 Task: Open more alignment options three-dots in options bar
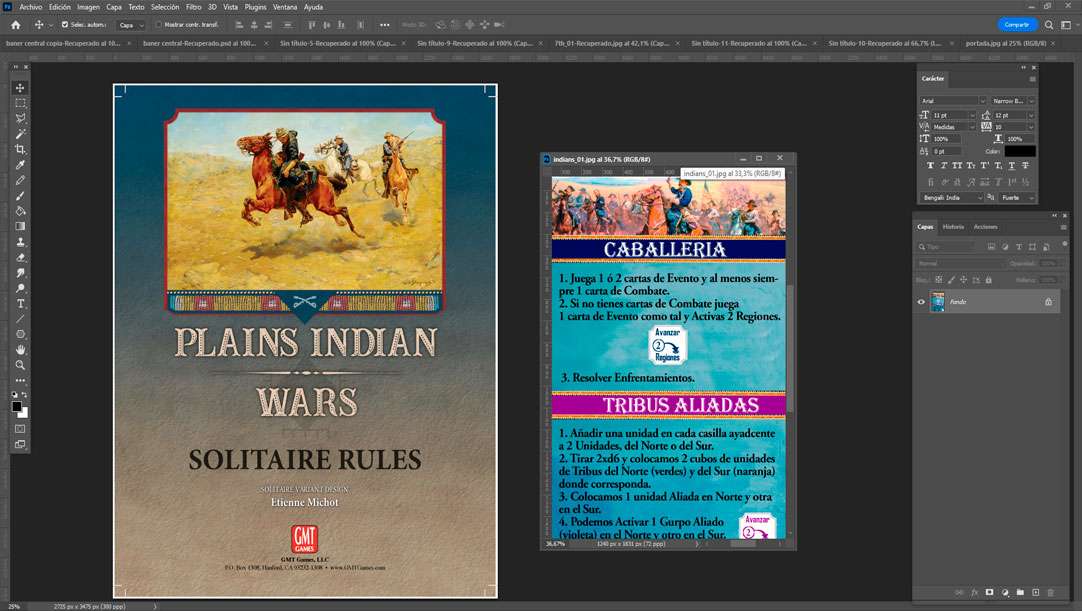click(384, 25)
